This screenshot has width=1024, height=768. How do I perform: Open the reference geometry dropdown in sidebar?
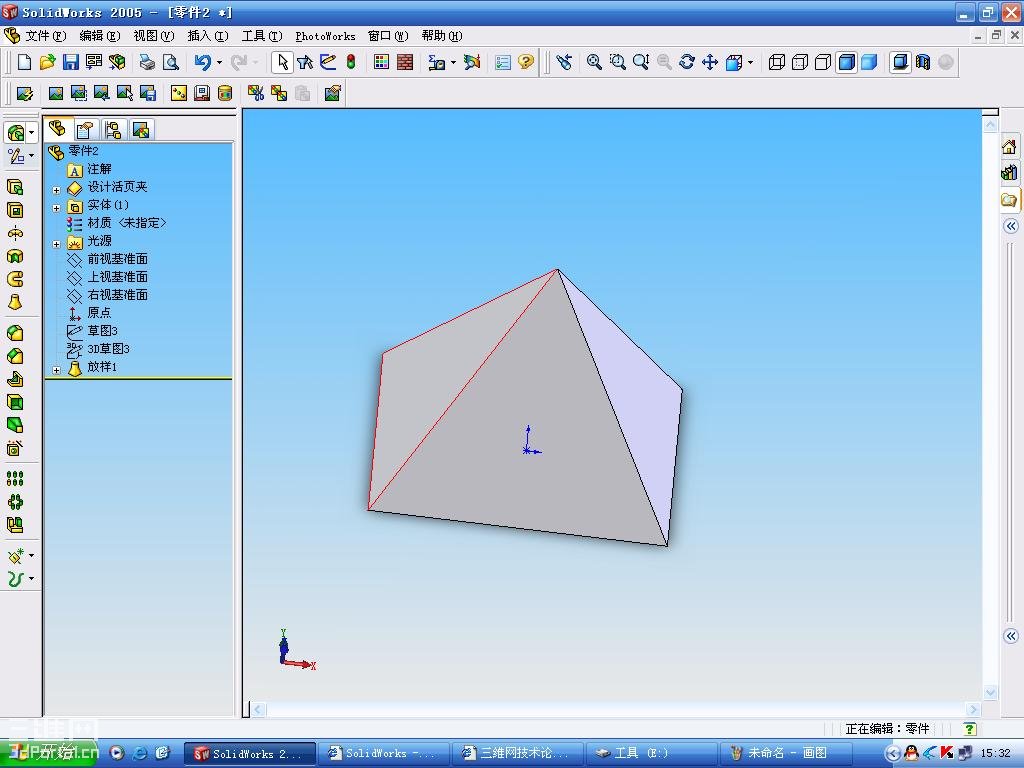pyautogui.click(x=31, y=556)
